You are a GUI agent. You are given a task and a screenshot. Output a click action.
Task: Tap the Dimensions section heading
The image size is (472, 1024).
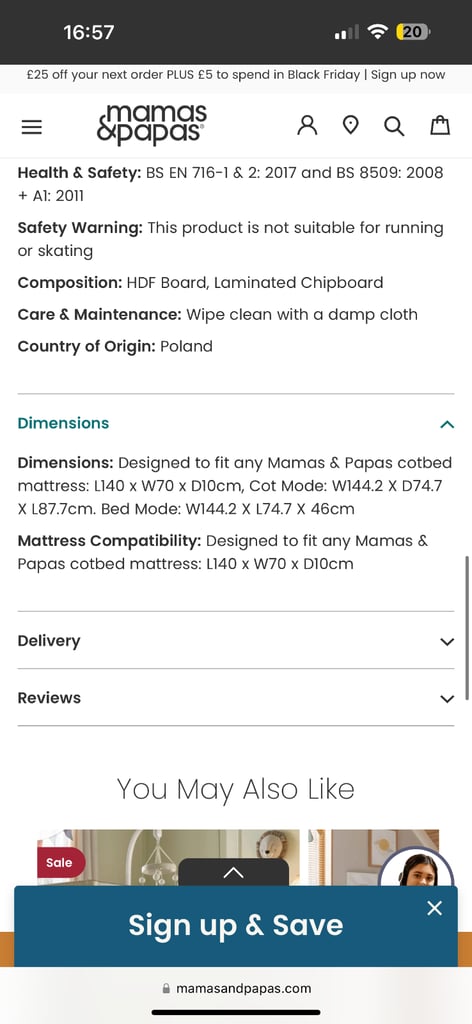click(63, 423)
